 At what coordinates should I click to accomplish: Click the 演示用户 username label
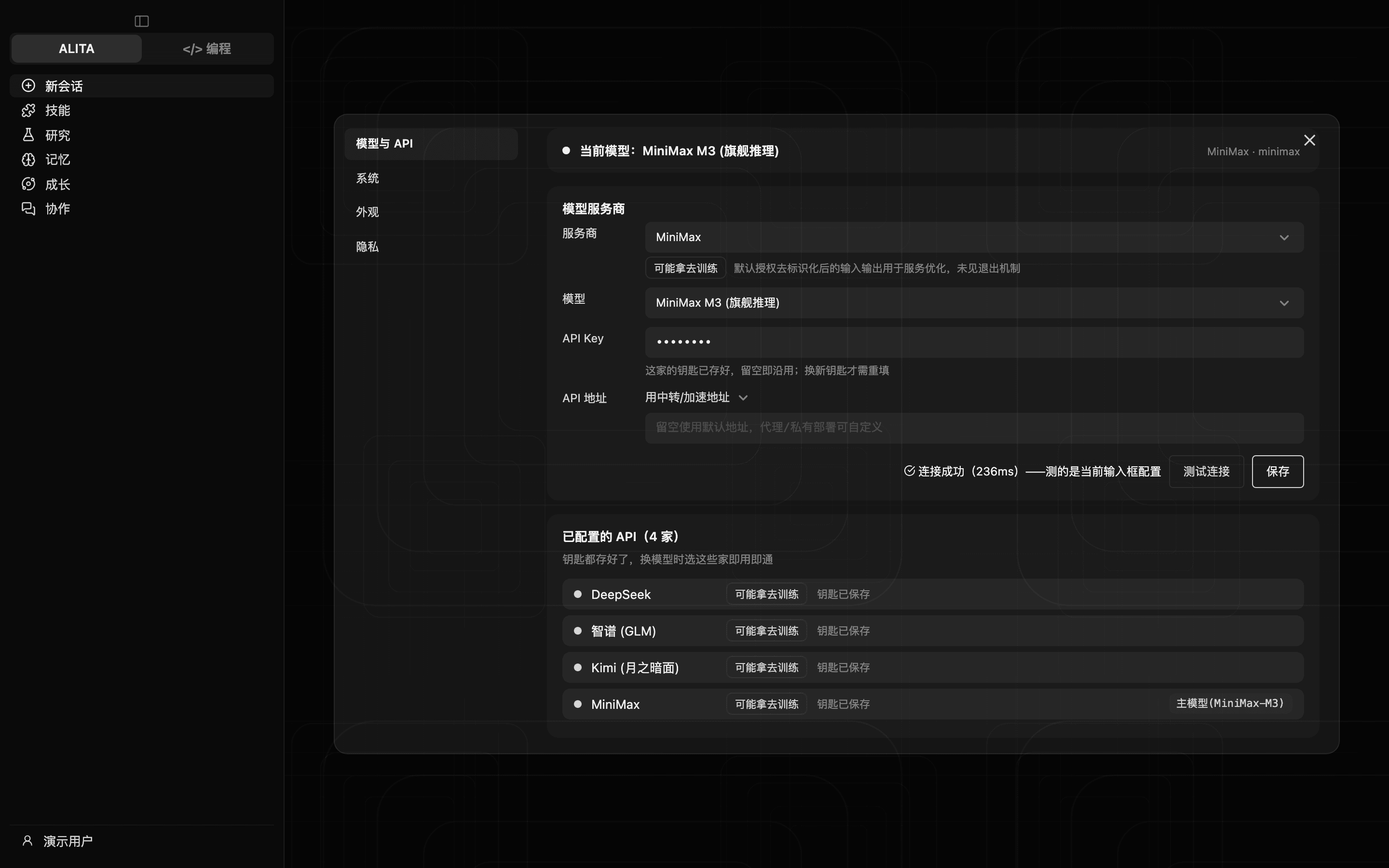click(68, 841)
